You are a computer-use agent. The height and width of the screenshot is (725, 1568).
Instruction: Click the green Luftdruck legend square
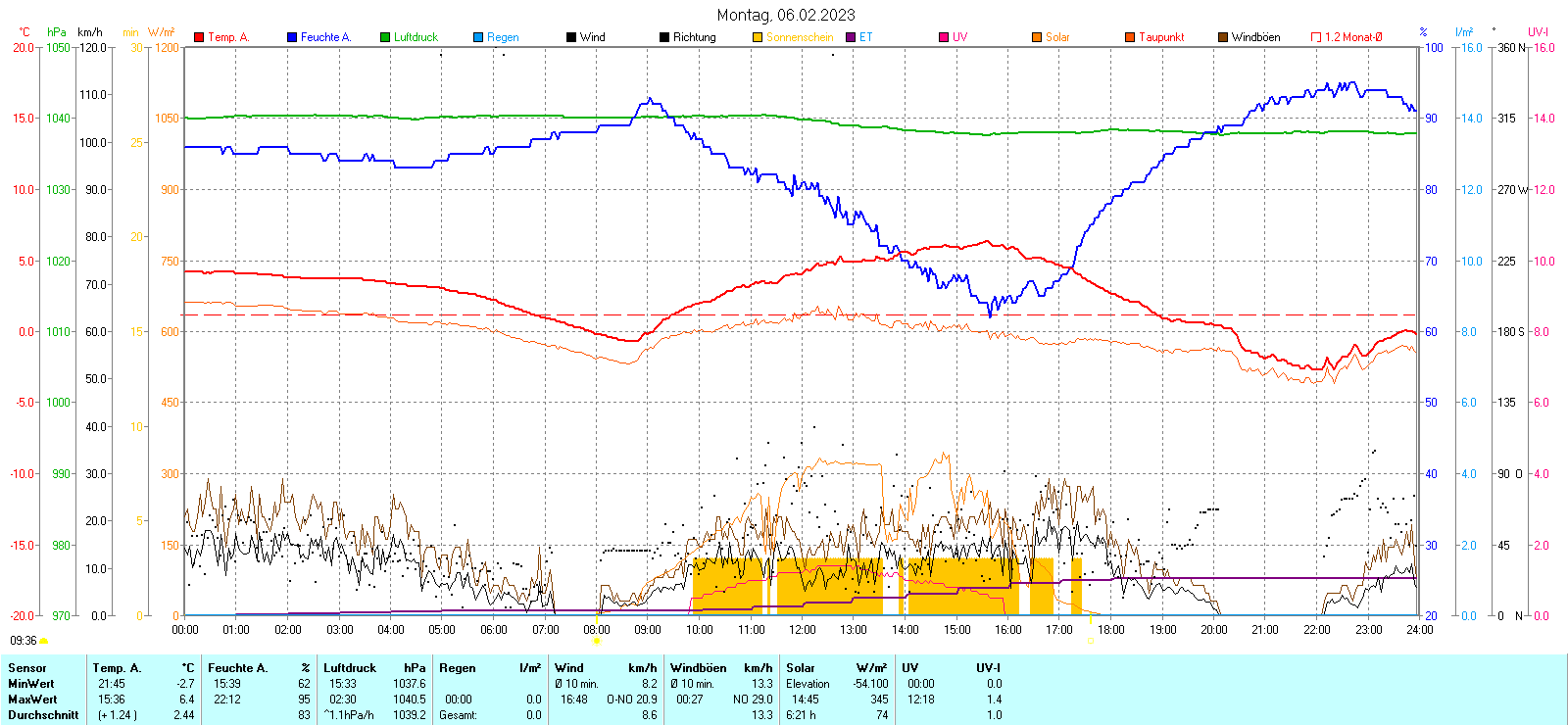[385, 37]
